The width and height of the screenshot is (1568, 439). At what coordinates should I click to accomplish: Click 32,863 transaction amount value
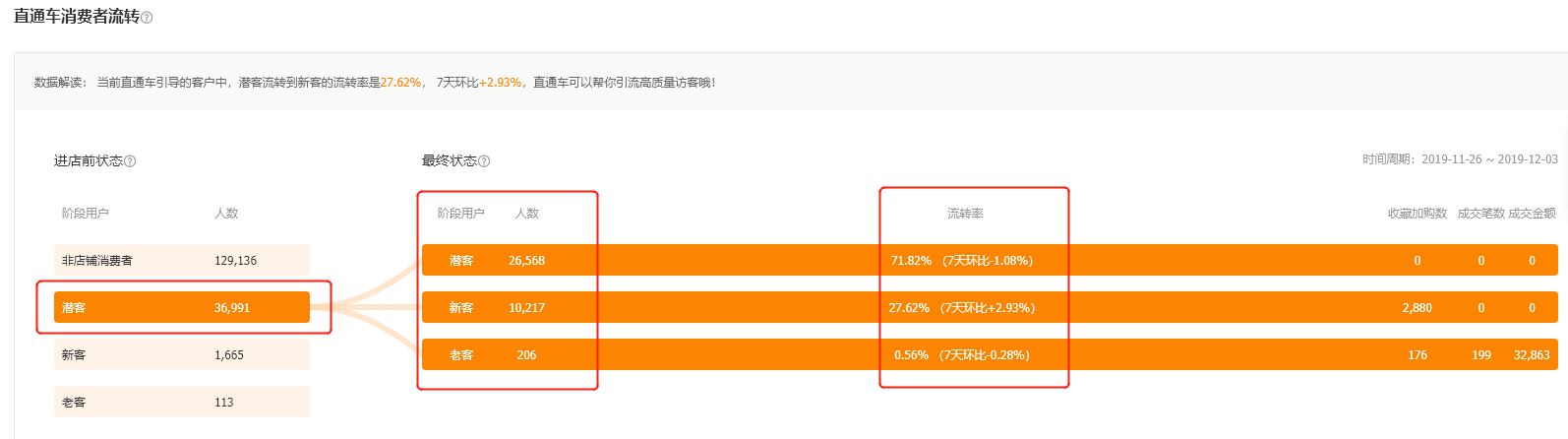[x=1532, y=355]
